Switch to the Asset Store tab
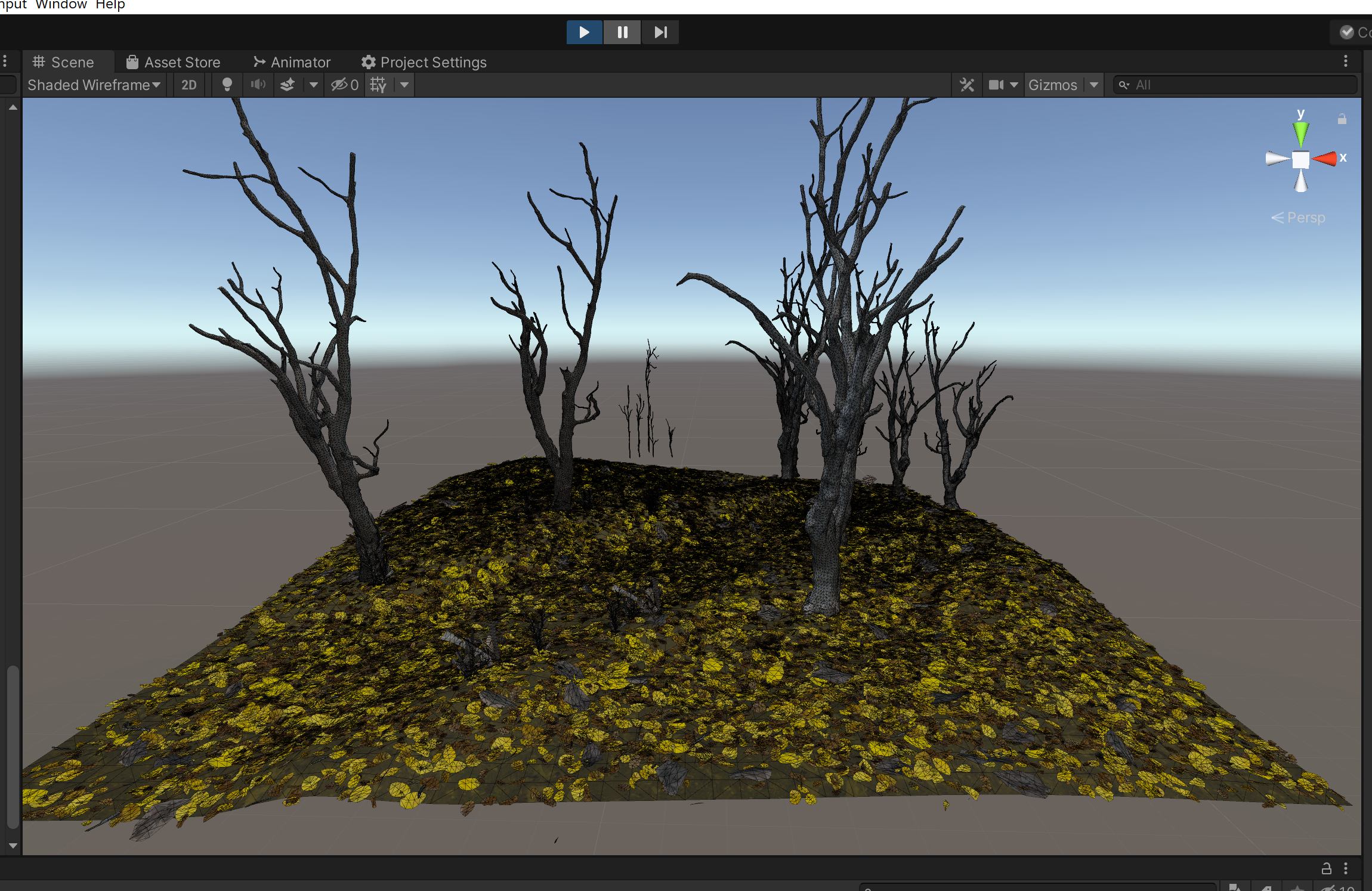The width and height of the screenshot is (1372, 891). point(174,62)
